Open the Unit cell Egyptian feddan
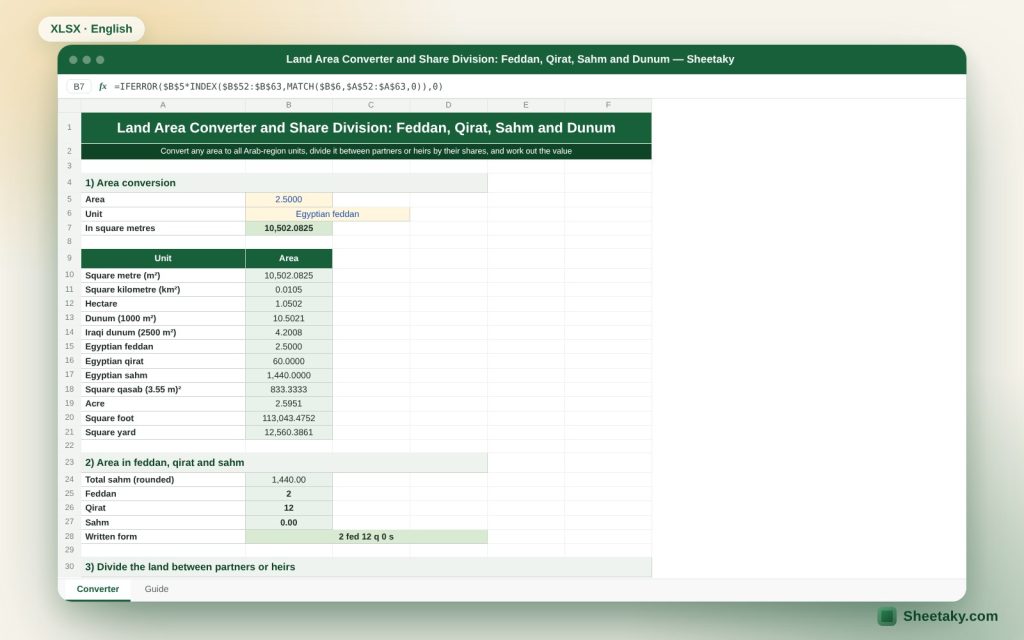 327,214
